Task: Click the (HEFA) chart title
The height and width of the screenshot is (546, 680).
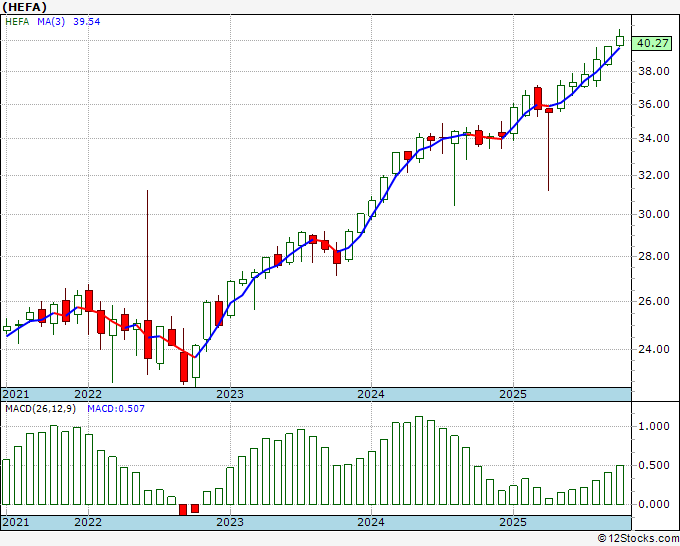Action: click(24, 7)
